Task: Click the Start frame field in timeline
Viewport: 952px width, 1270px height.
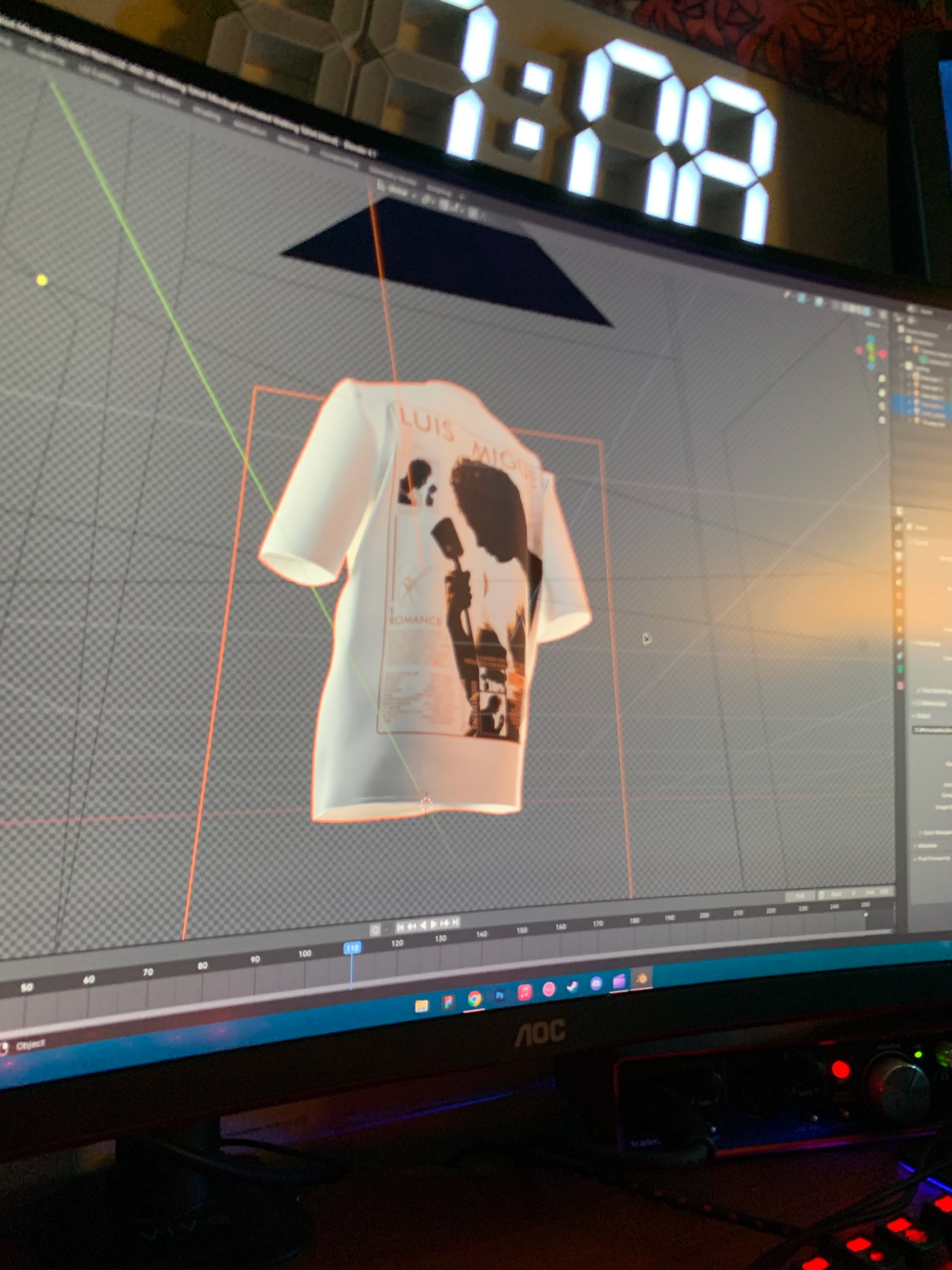Action: point(844,894)
